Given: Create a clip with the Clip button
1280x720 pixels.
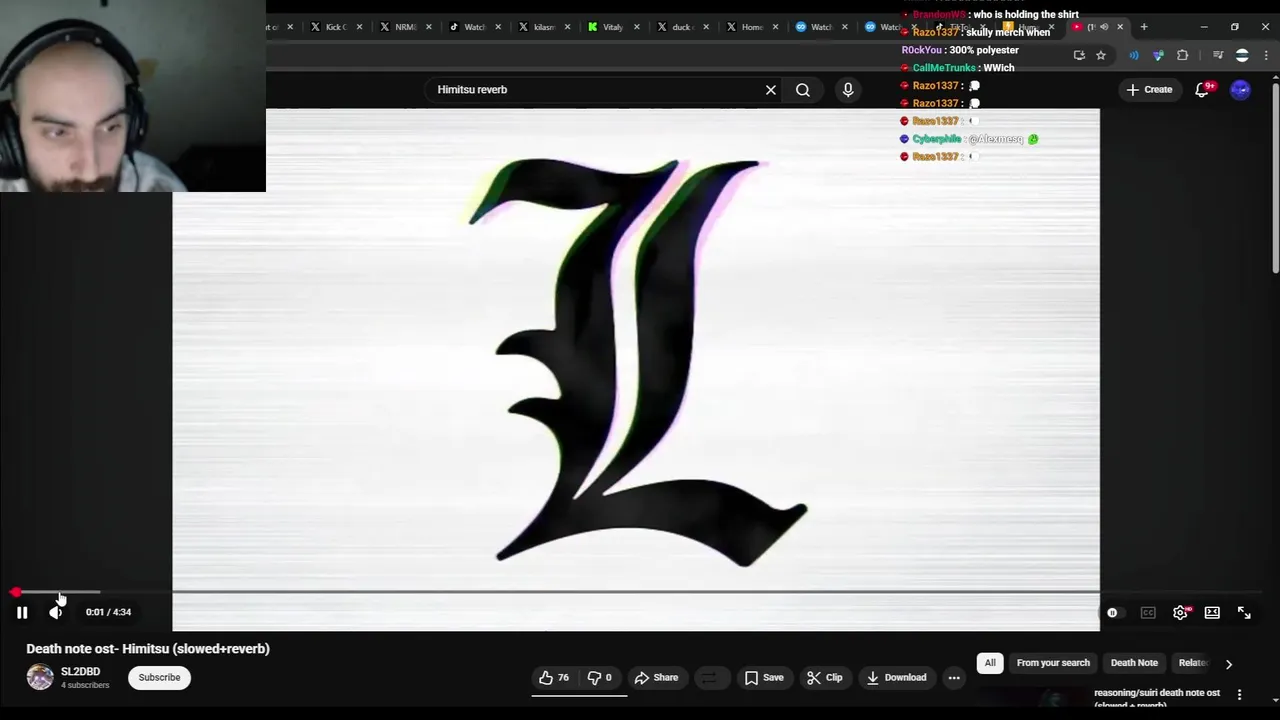Looking at the screenshot, I should (x=825, y=678).
